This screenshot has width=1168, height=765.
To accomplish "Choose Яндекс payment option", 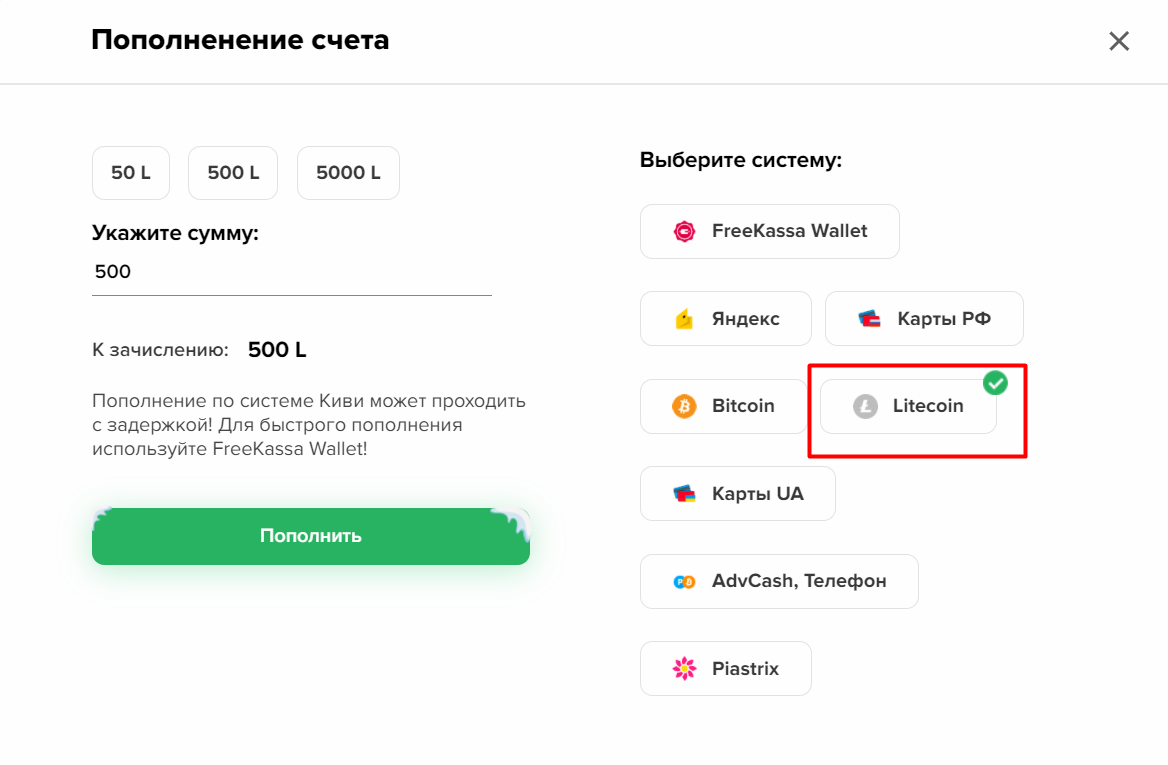I will click(x=726, y=319).
